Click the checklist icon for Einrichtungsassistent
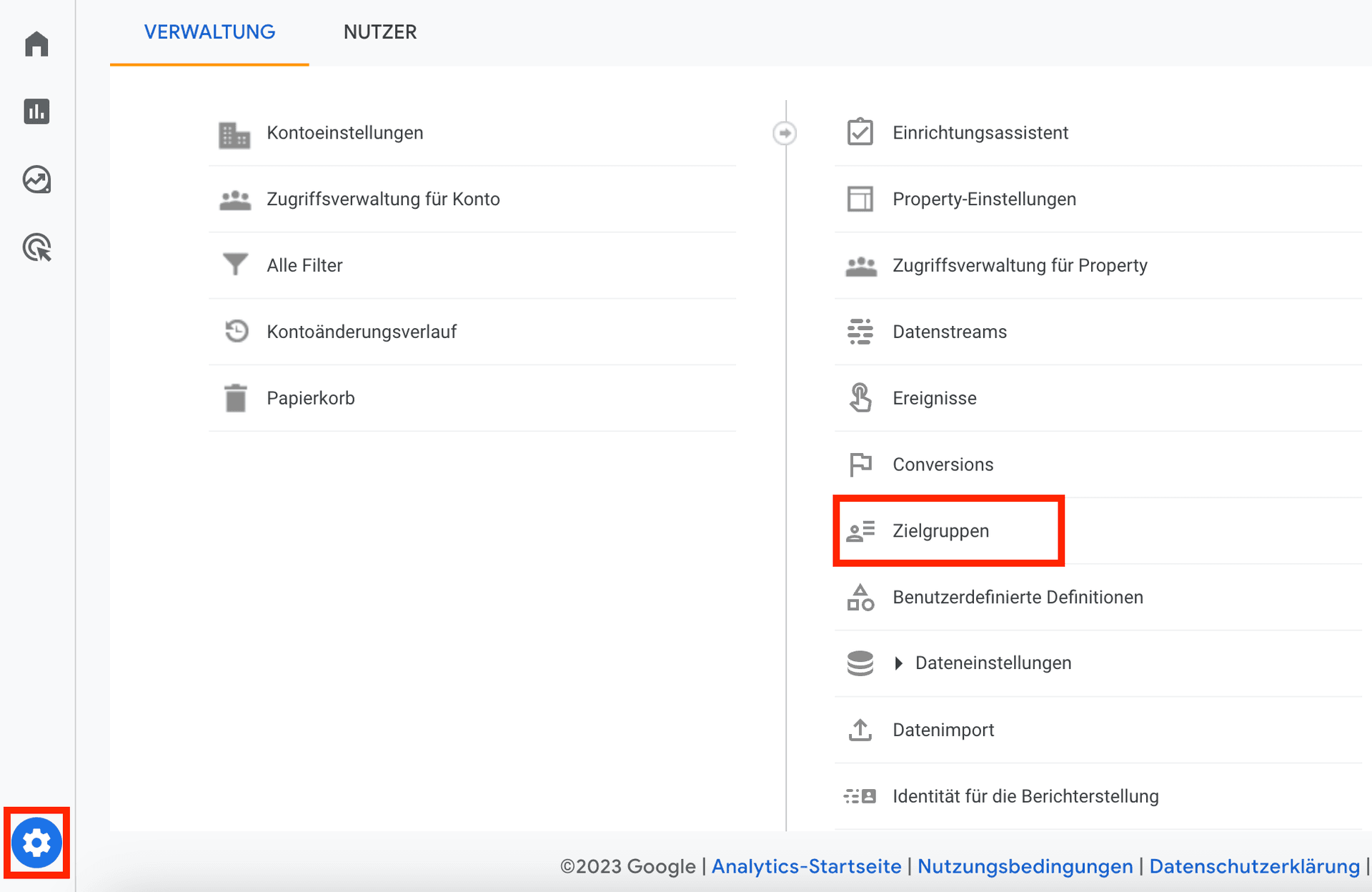The height and width of the screenshot is (892, 1372). click(x=860, y=132)
